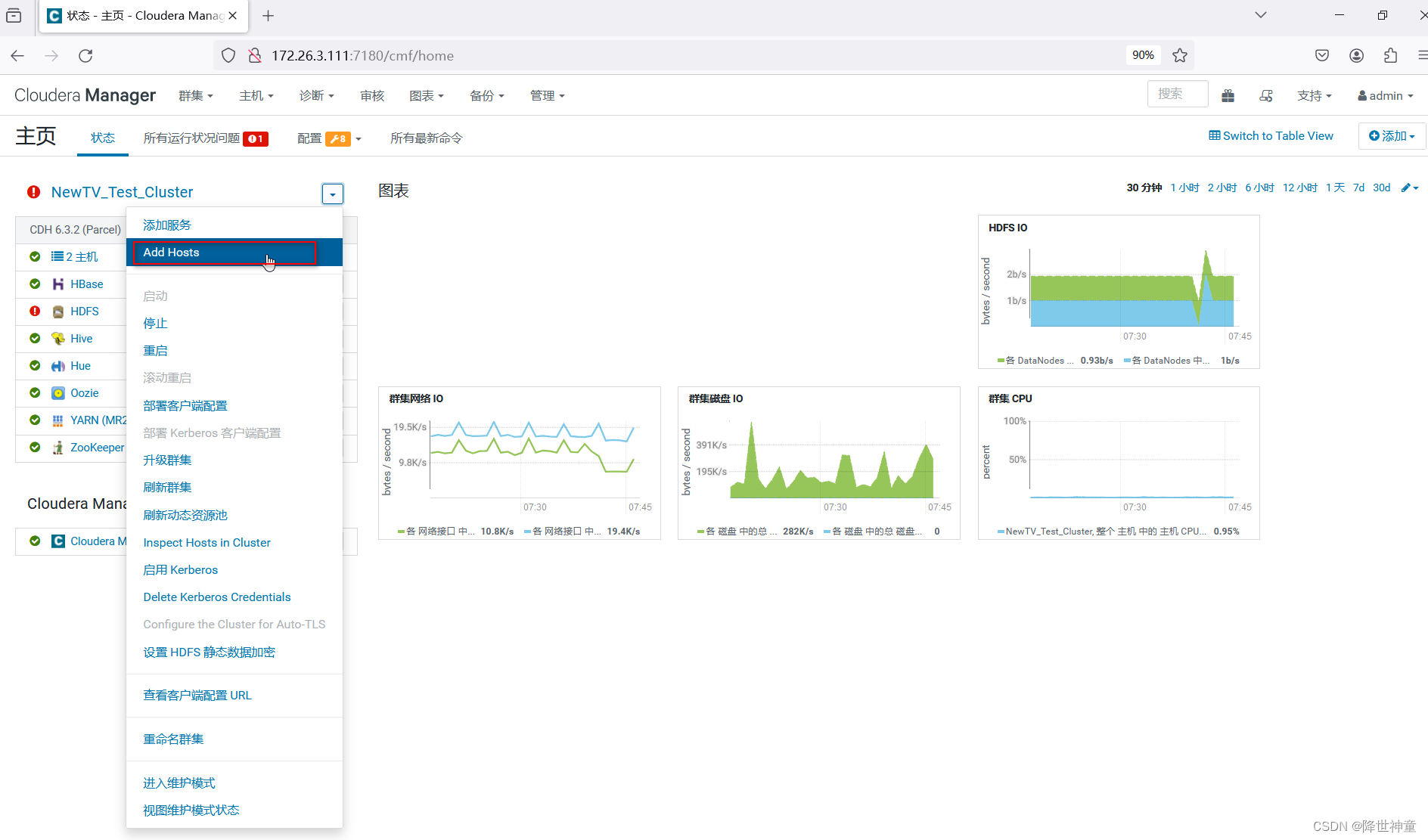This screenshot has height=840, width=1428.
Task: Set chart time range to 30d
Action: [1381, 188]
